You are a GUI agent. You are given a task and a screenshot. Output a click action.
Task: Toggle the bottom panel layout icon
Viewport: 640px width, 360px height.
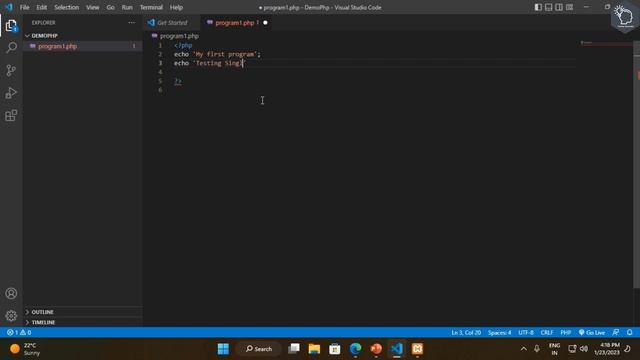click(549, 7)
